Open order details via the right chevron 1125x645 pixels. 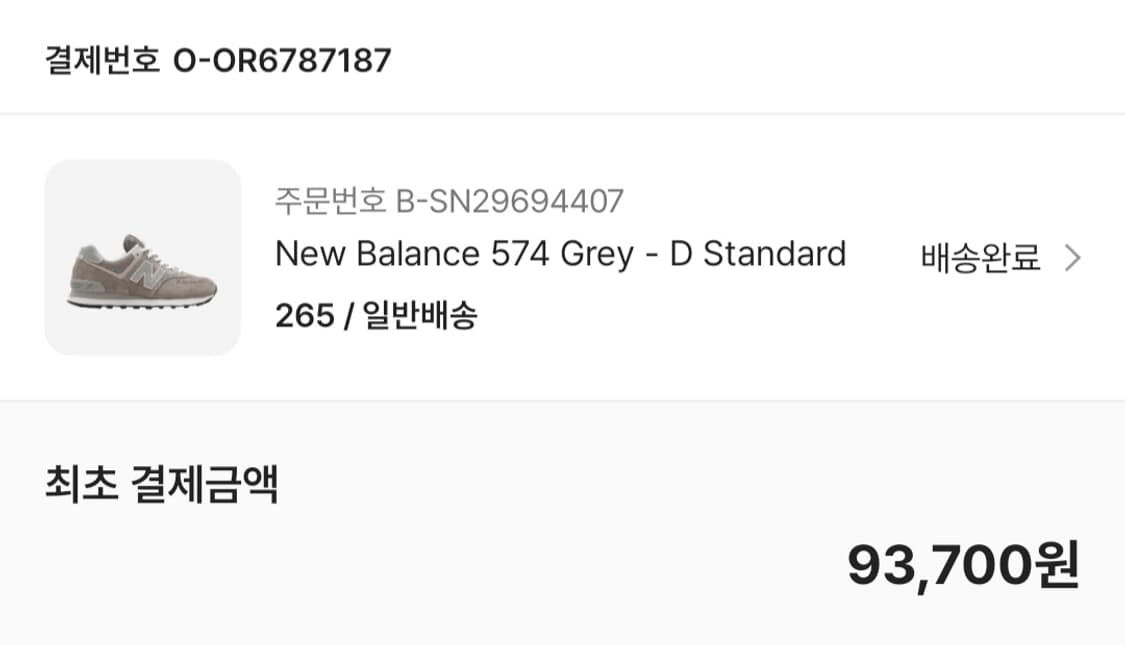pyautogui.click(x=1073, y=258)
